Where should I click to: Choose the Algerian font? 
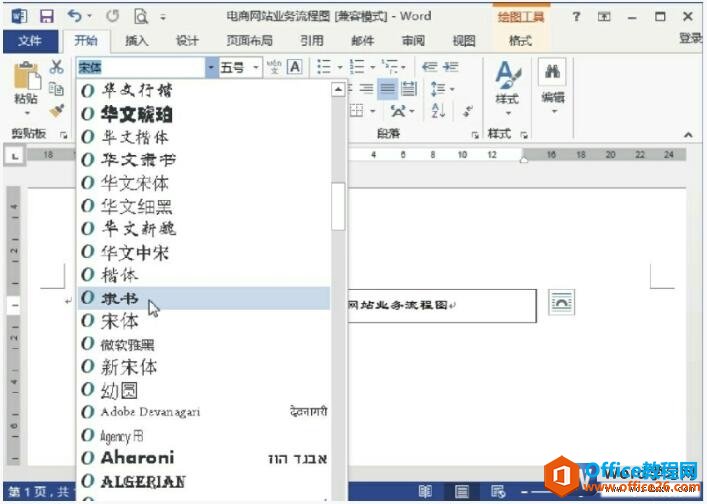204,481
